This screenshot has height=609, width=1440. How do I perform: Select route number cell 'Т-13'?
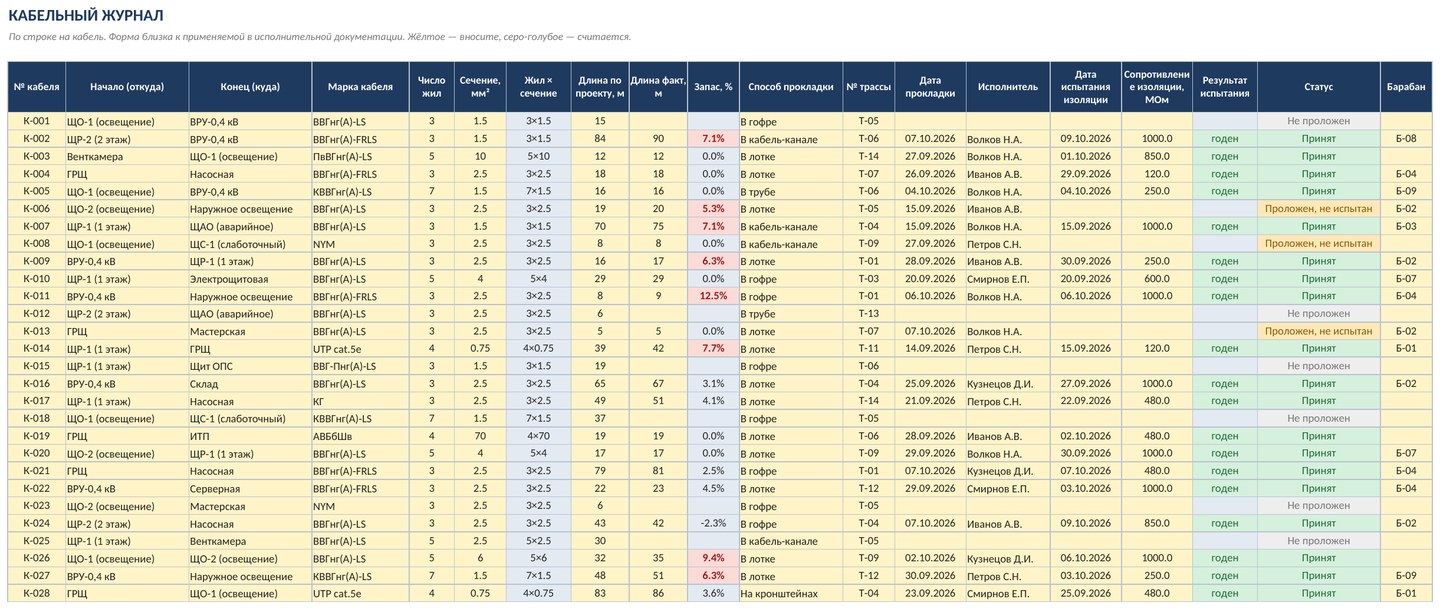pyautogui.click(x=869, y=314)
